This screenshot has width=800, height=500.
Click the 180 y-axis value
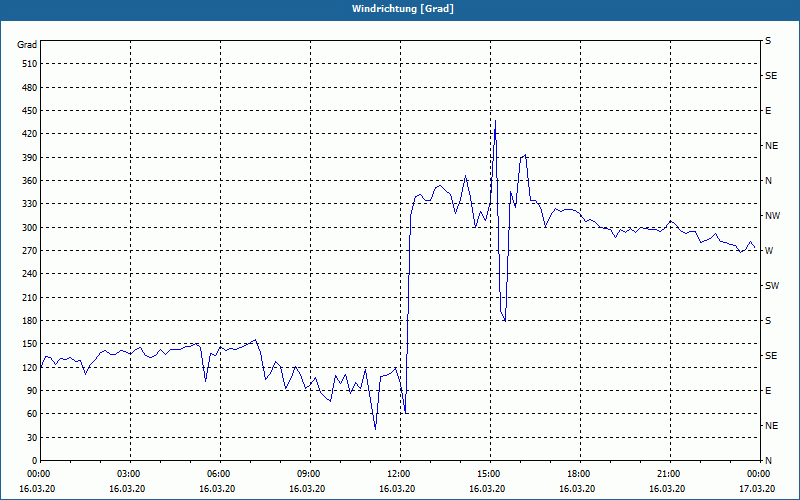pos(30,320)
